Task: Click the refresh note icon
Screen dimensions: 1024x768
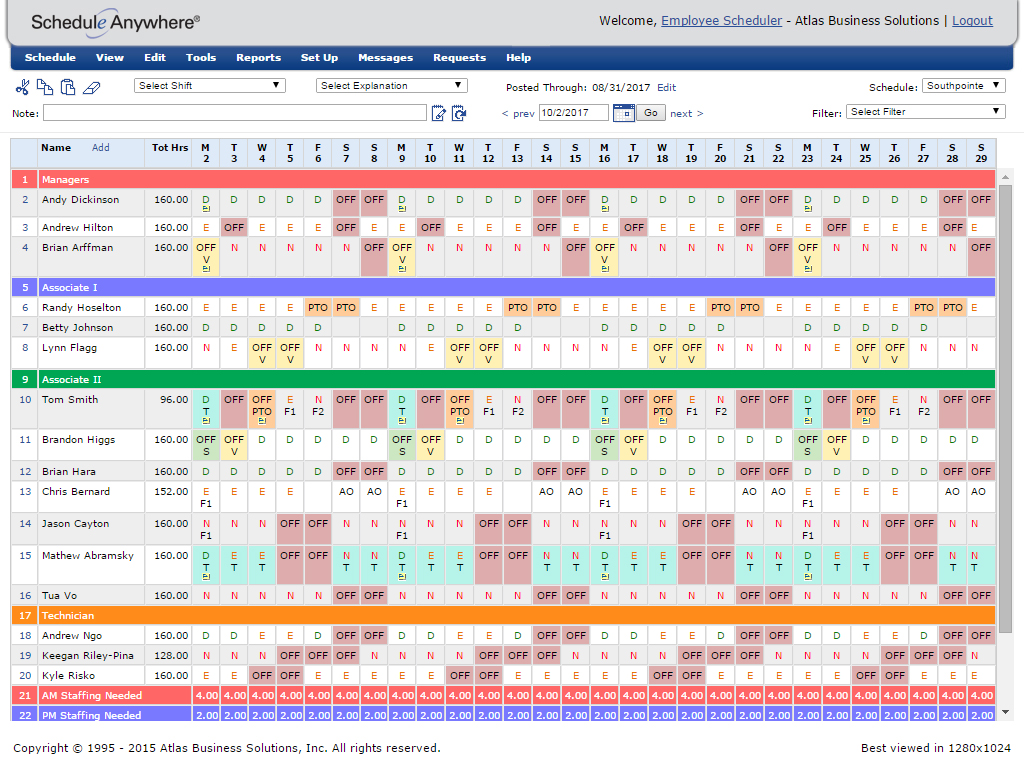Action: click(459, 114)
